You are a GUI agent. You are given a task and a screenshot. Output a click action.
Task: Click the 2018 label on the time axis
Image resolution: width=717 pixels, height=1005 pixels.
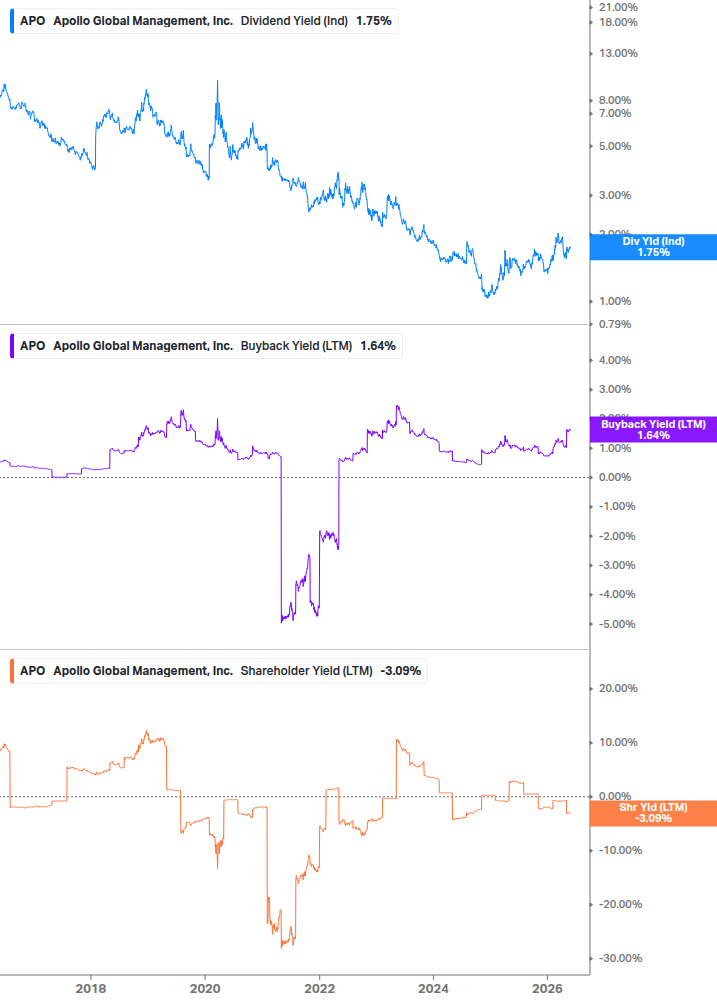click(x=91, y=988)
